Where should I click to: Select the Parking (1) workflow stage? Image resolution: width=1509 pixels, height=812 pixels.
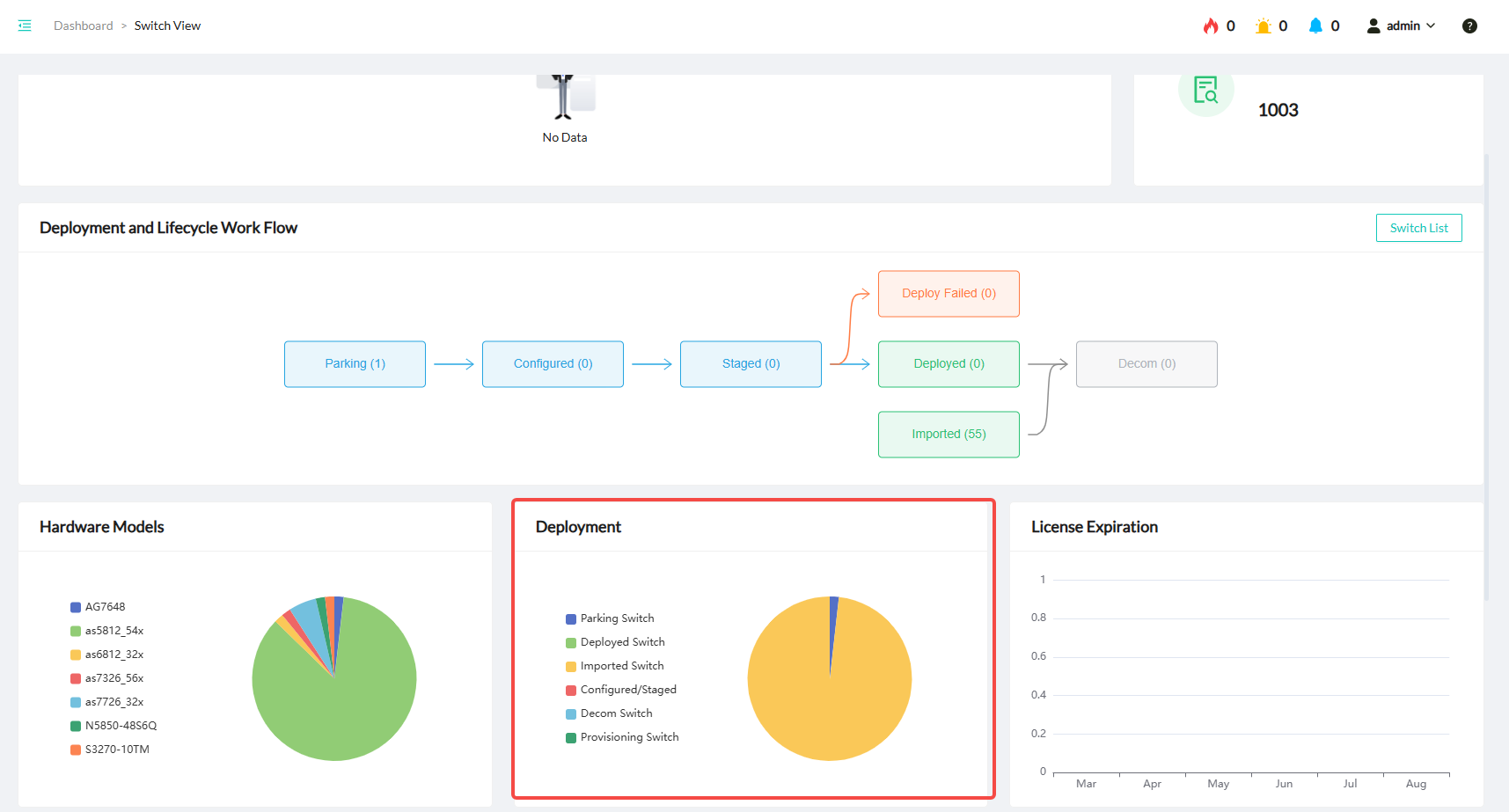(355, 364)
